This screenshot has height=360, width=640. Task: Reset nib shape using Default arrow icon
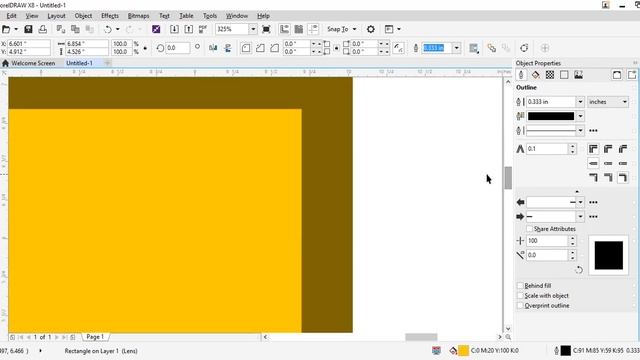(579, 270)
